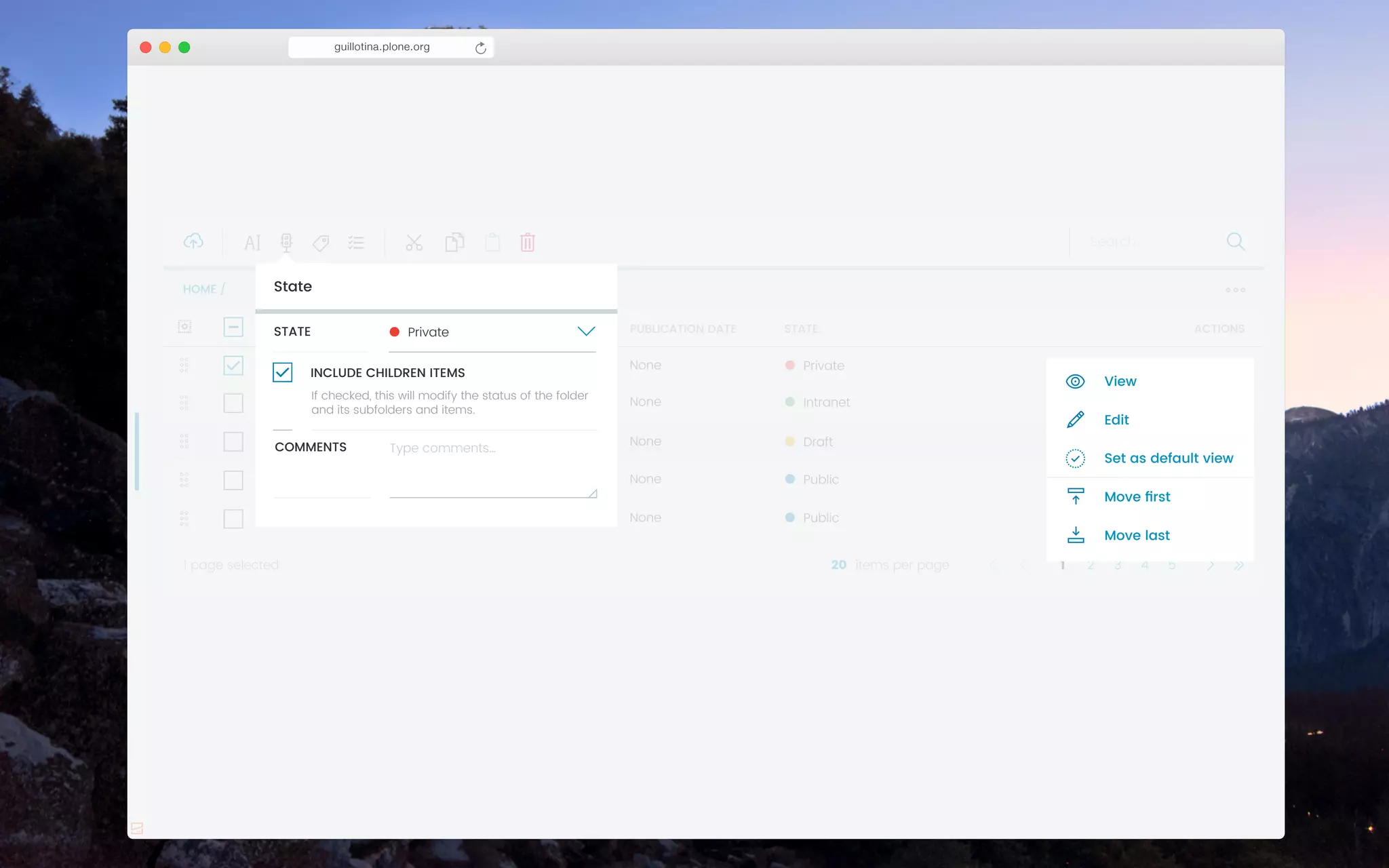
Task: Open the tags icon in toolbar
Action: [321, 243]
